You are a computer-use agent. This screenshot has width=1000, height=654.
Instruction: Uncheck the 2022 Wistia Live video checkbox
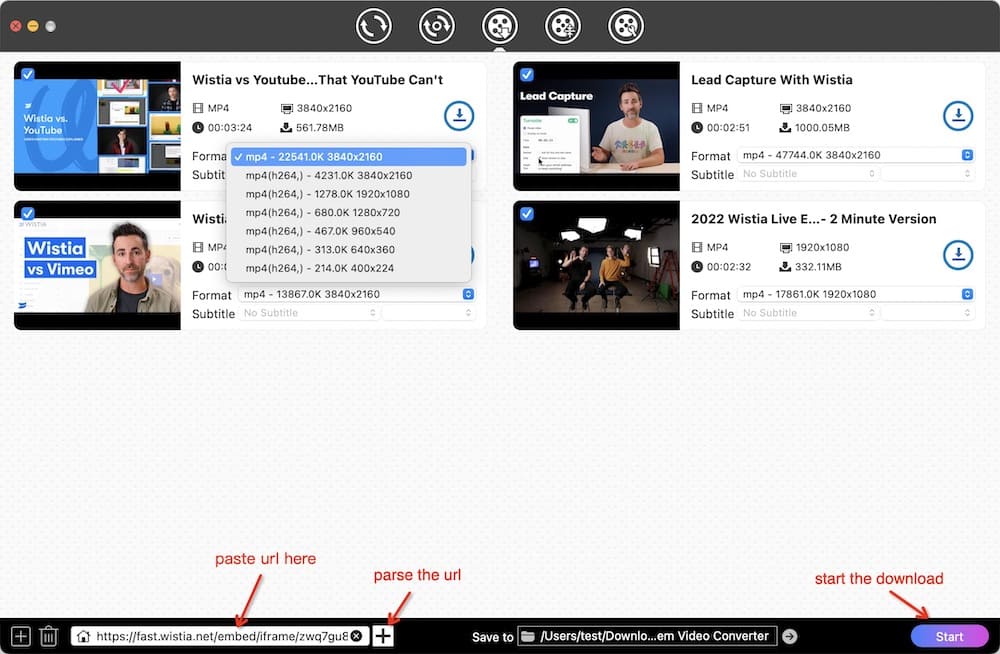pyautogui.click(x=527, y=213)
